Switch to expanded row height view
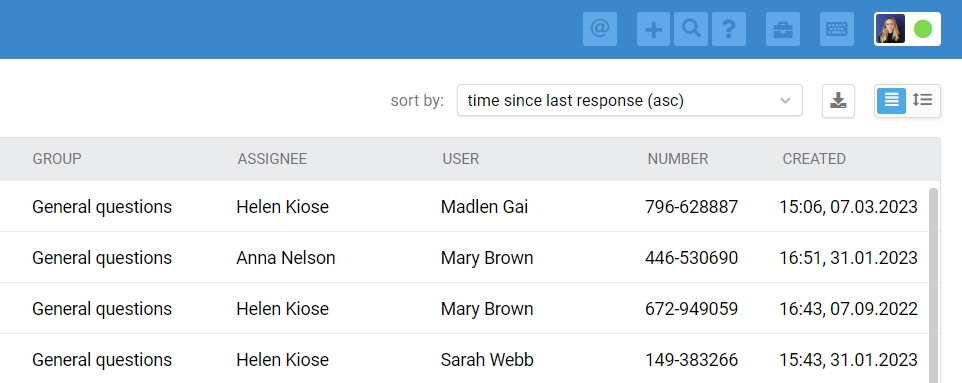962x383 pixels. tap(923, 100)
